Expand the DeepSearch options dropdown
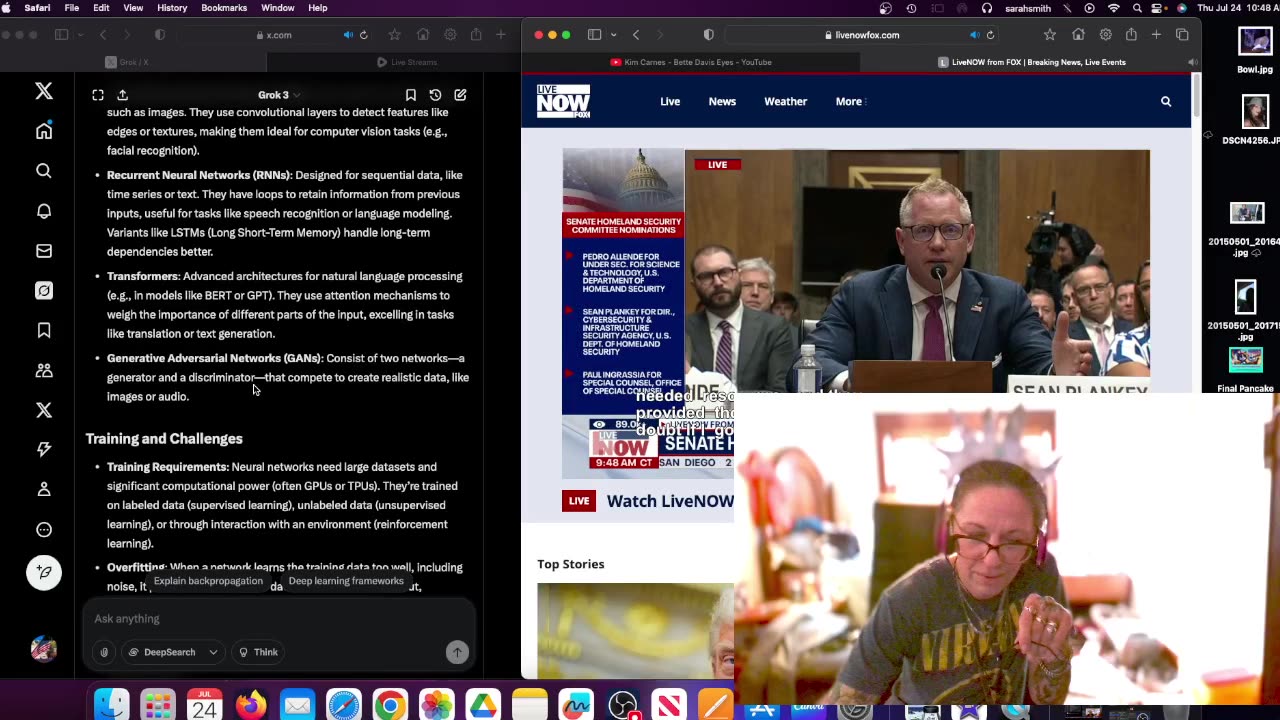 [x=213, y=652]
